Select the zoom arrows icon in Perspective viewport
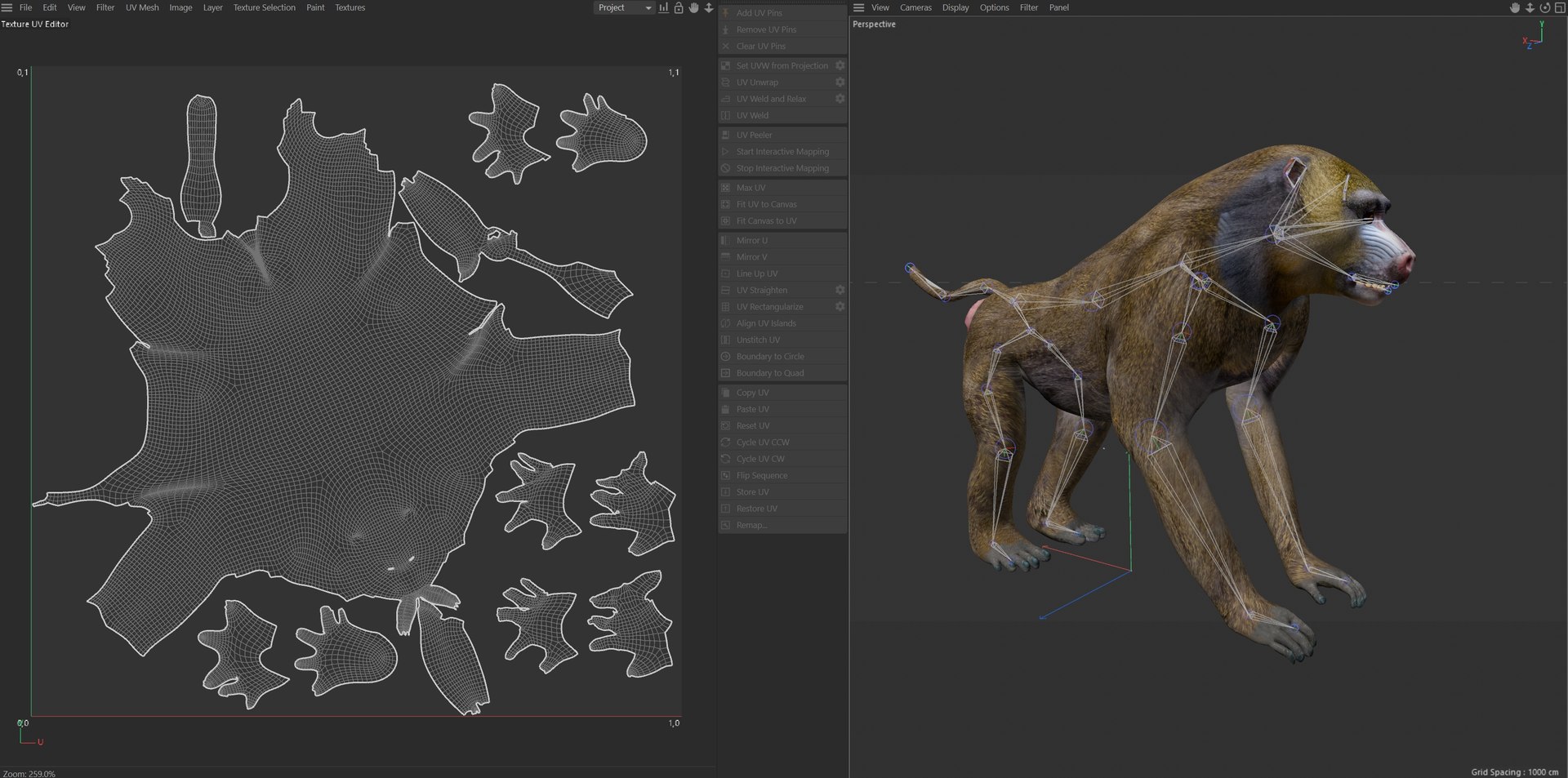1568x778 pixels. [x=1530, y=7]
